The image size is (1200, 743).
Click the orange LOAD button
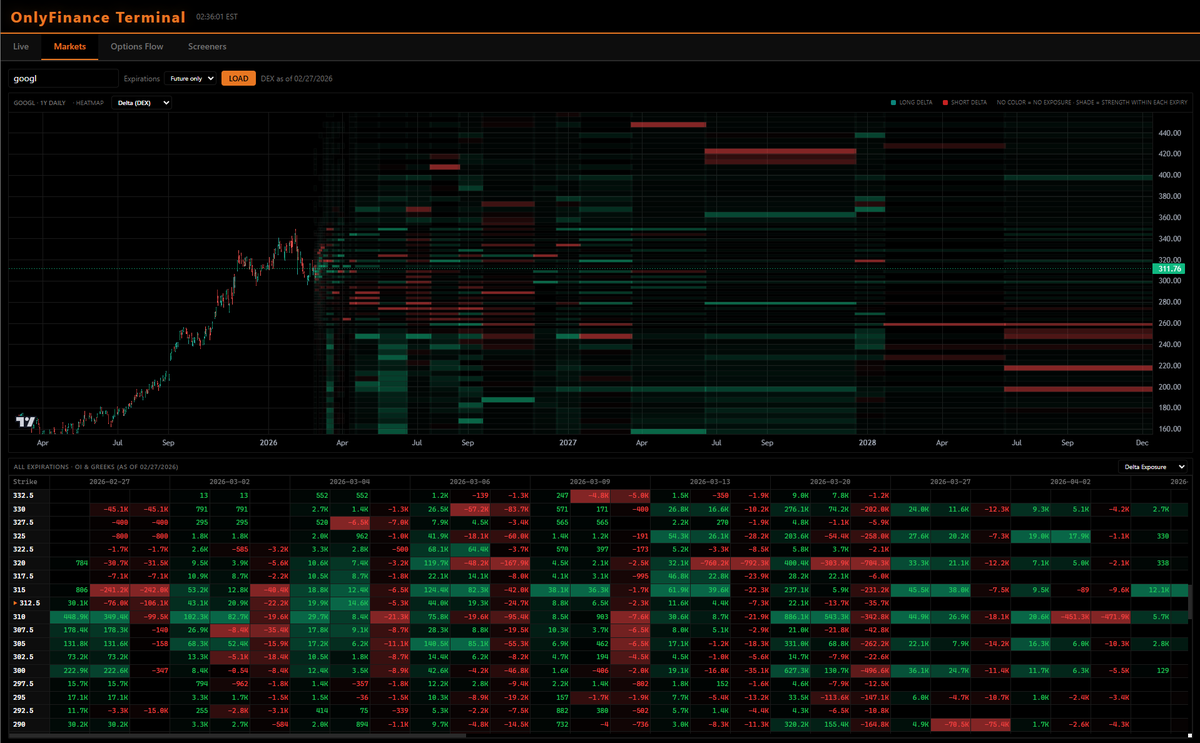click(238, 78)
